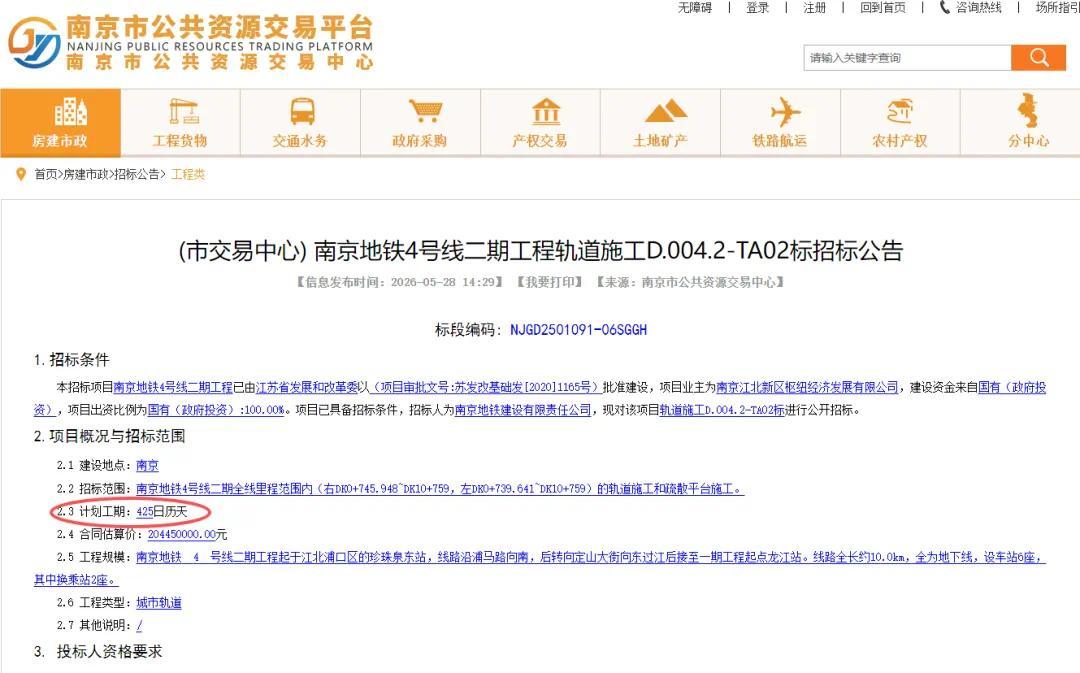1080x673 pixels.
Task: Click 招标公告 in the breadcrumb
Action: [136, 174]
